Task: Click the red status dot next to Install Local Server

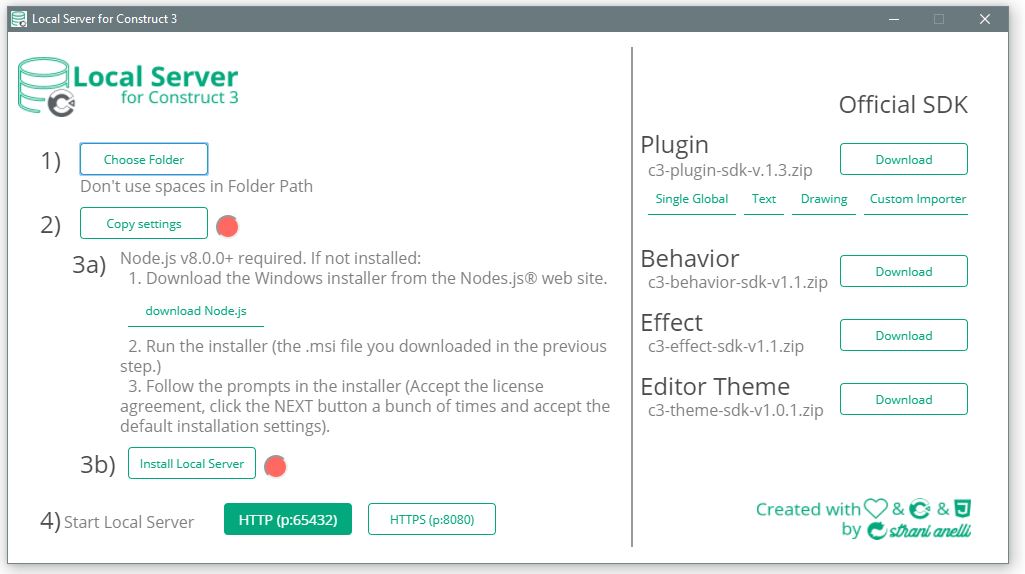Action: 275,466
